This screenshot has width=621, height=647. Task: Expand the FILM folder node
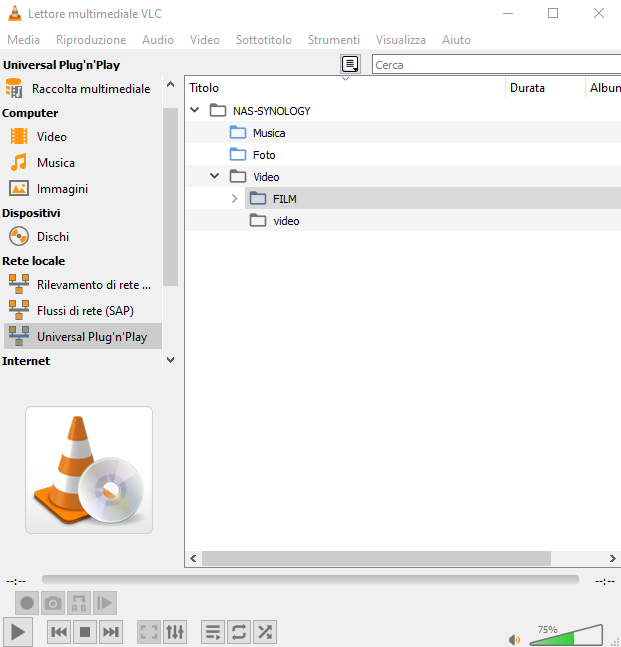click(235, 198)
